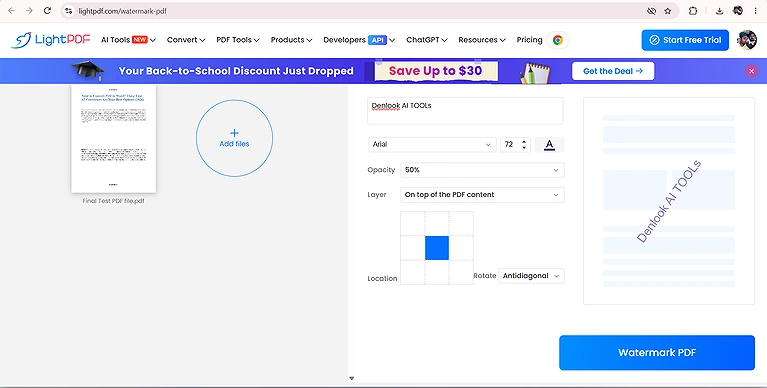The image size is (767, 388).
Task: Open the browser extensions puzzle icon
Action: tap(693, 11)
